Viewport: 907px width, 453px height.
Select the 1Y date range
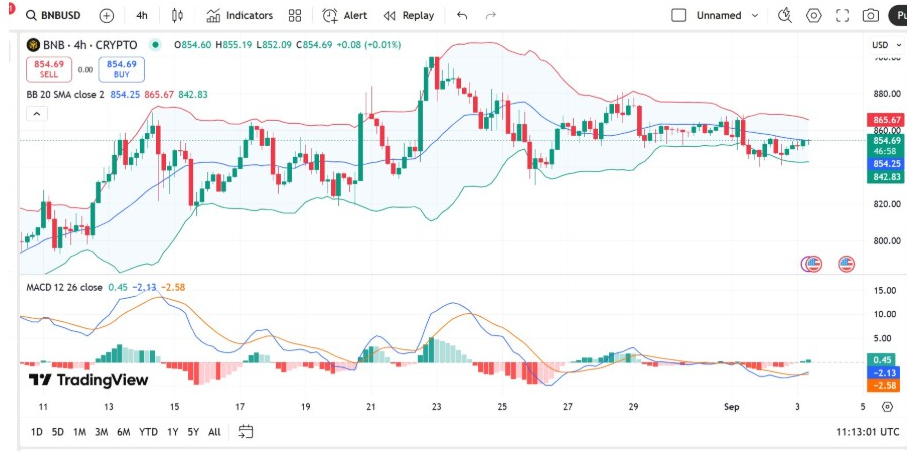point(172,432)
